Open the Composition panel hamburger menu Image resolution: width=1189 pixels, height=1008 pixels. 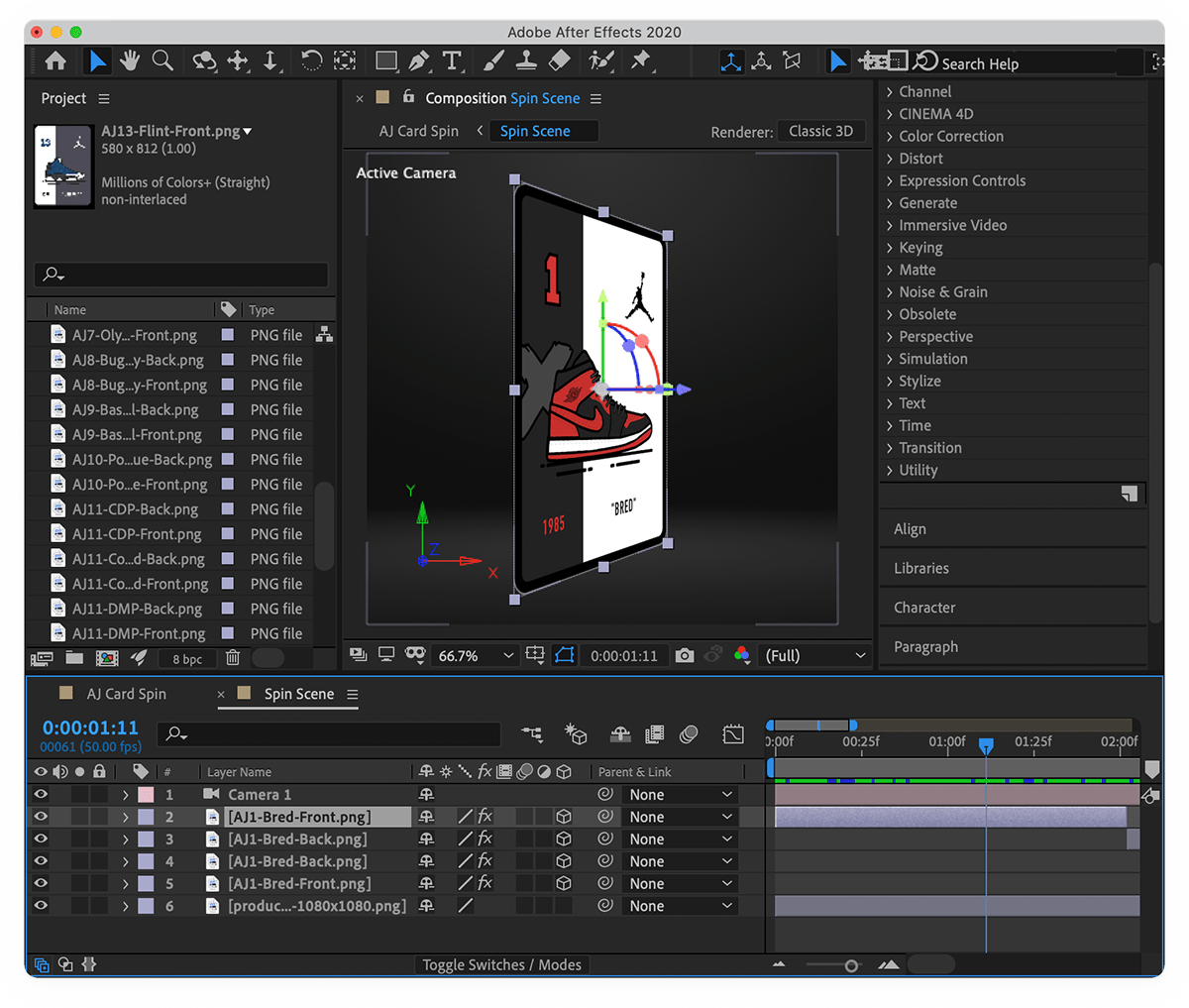(595, 98)
